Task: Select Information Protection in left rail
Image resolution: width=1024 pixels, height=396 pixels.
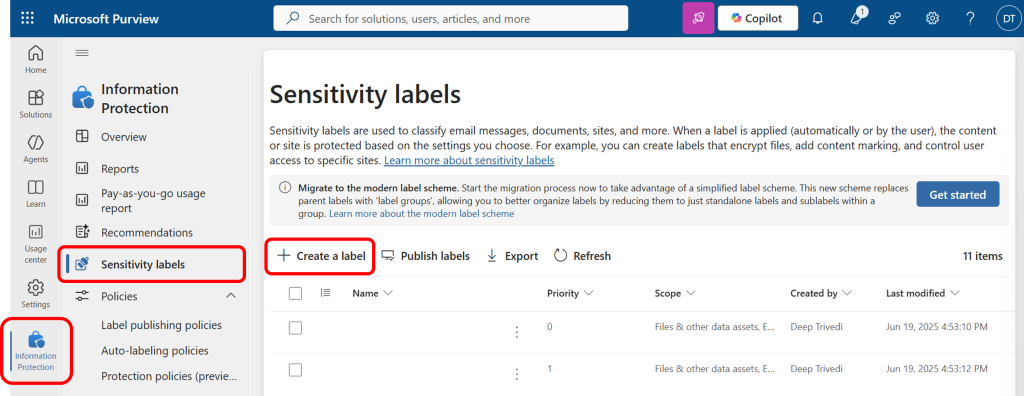Action: pos(37,350)
